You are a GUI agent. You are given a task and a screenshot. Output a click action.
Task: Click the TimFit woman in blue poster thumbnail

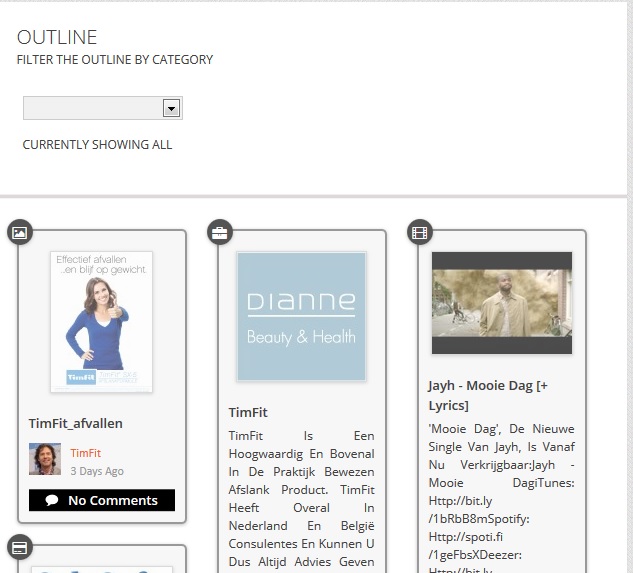click(x=101, y=322)
